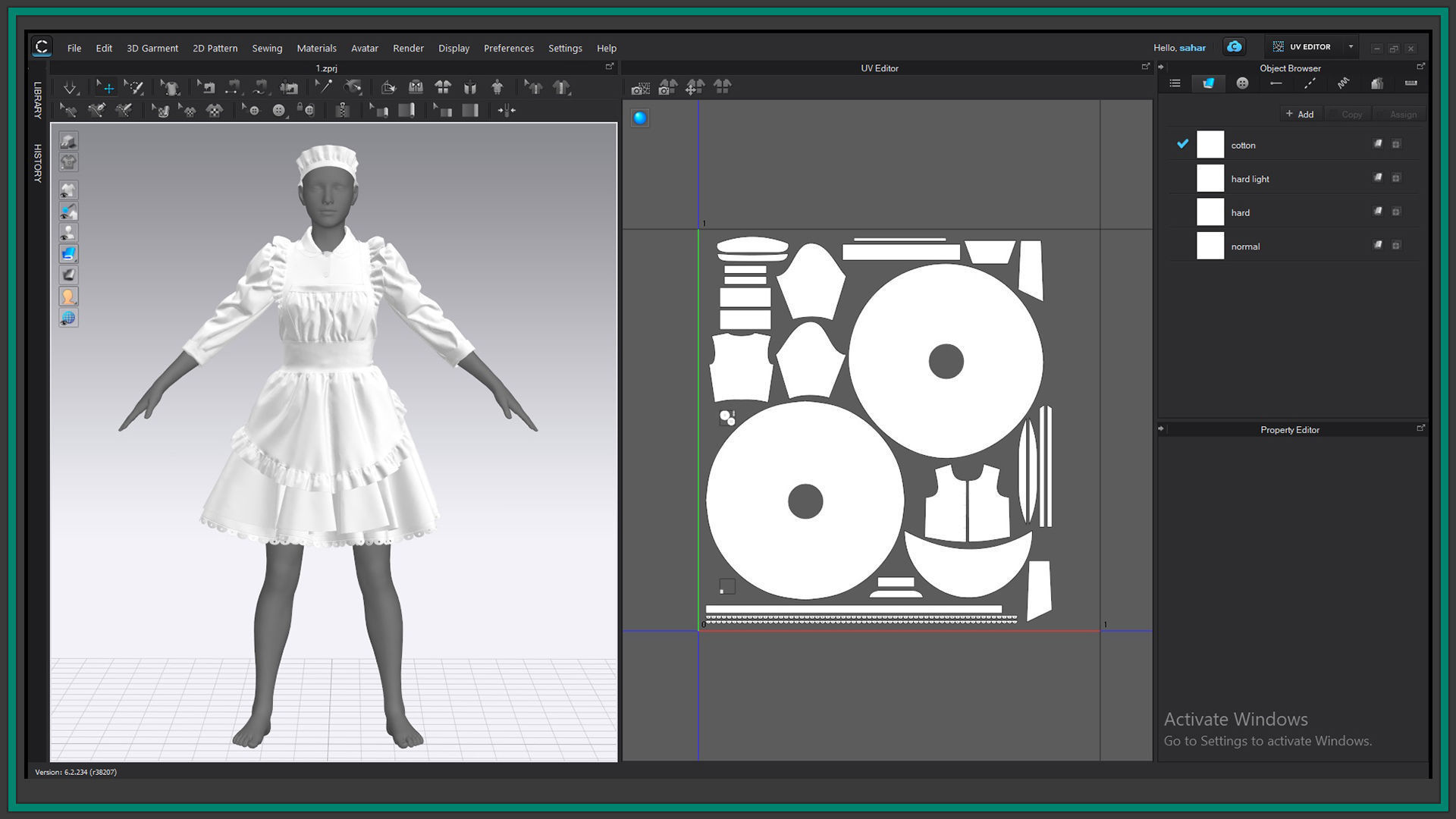Collapse the Property Editor panel arrow
The image size is (1456, 819).
coord(1161,428)
